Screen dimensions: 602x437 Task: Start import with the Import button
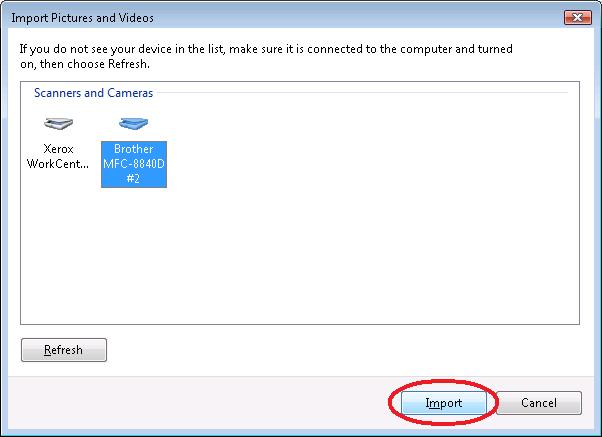click(x=443, y=403)
